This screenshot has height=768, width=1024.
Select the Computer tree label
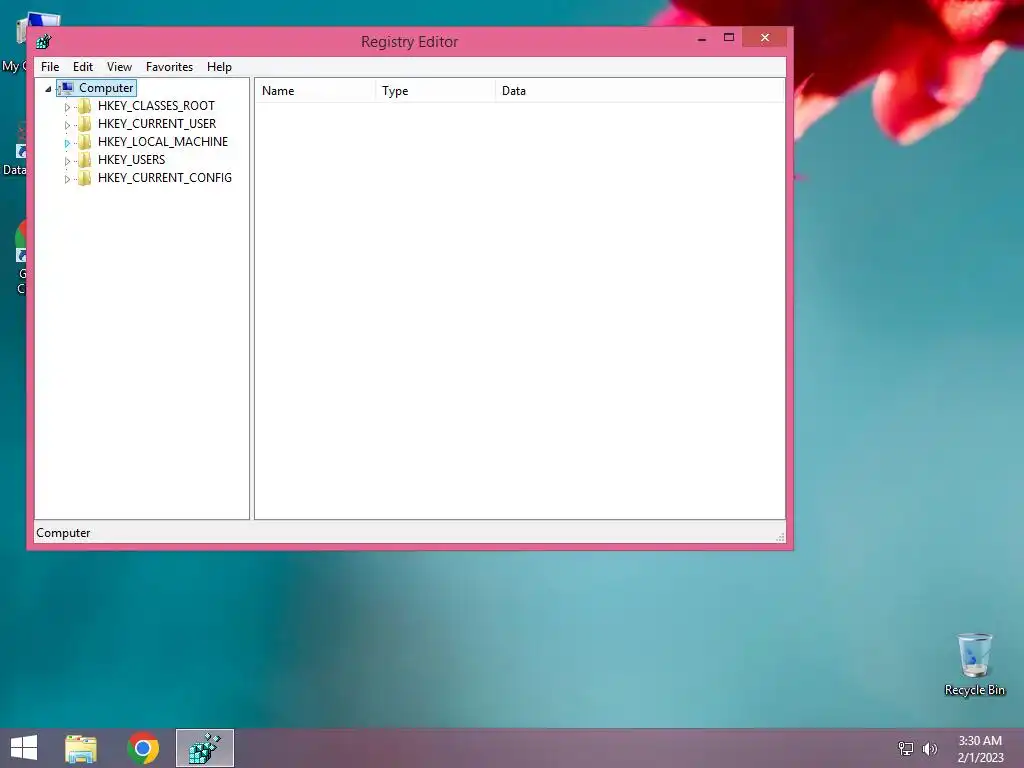(x=106, y=88)
